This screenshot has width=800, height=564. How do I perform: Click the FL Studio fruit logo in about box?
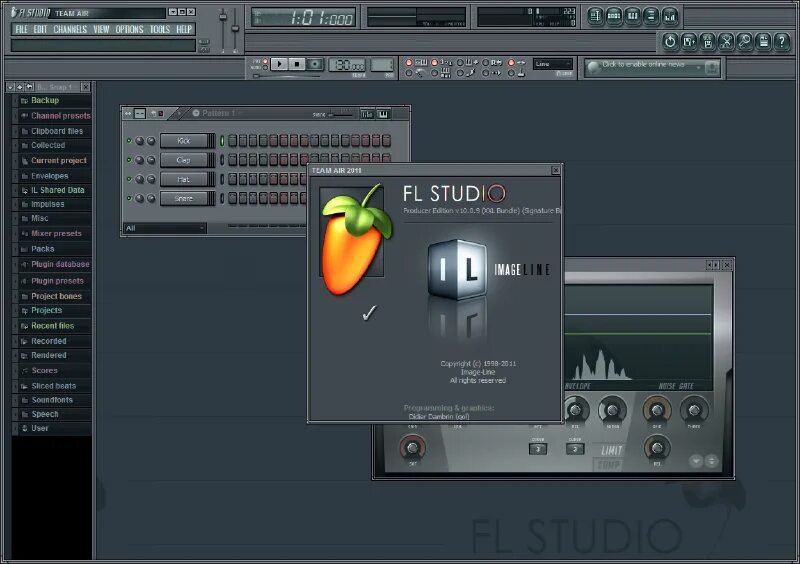(x=356, y=240)
